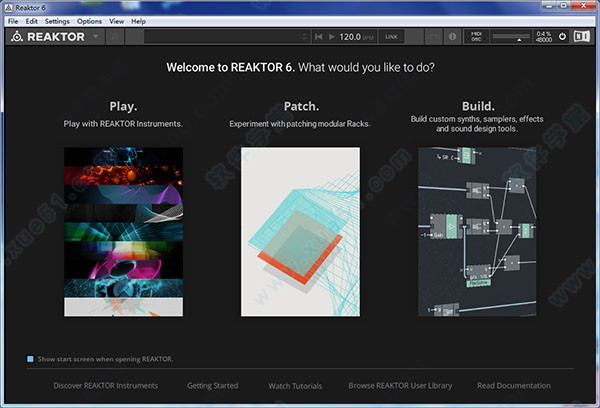Image resolution: width=600 pixels, height=408 pixels.
Task: Click the info hints icon
Action: tap(452, 37)
